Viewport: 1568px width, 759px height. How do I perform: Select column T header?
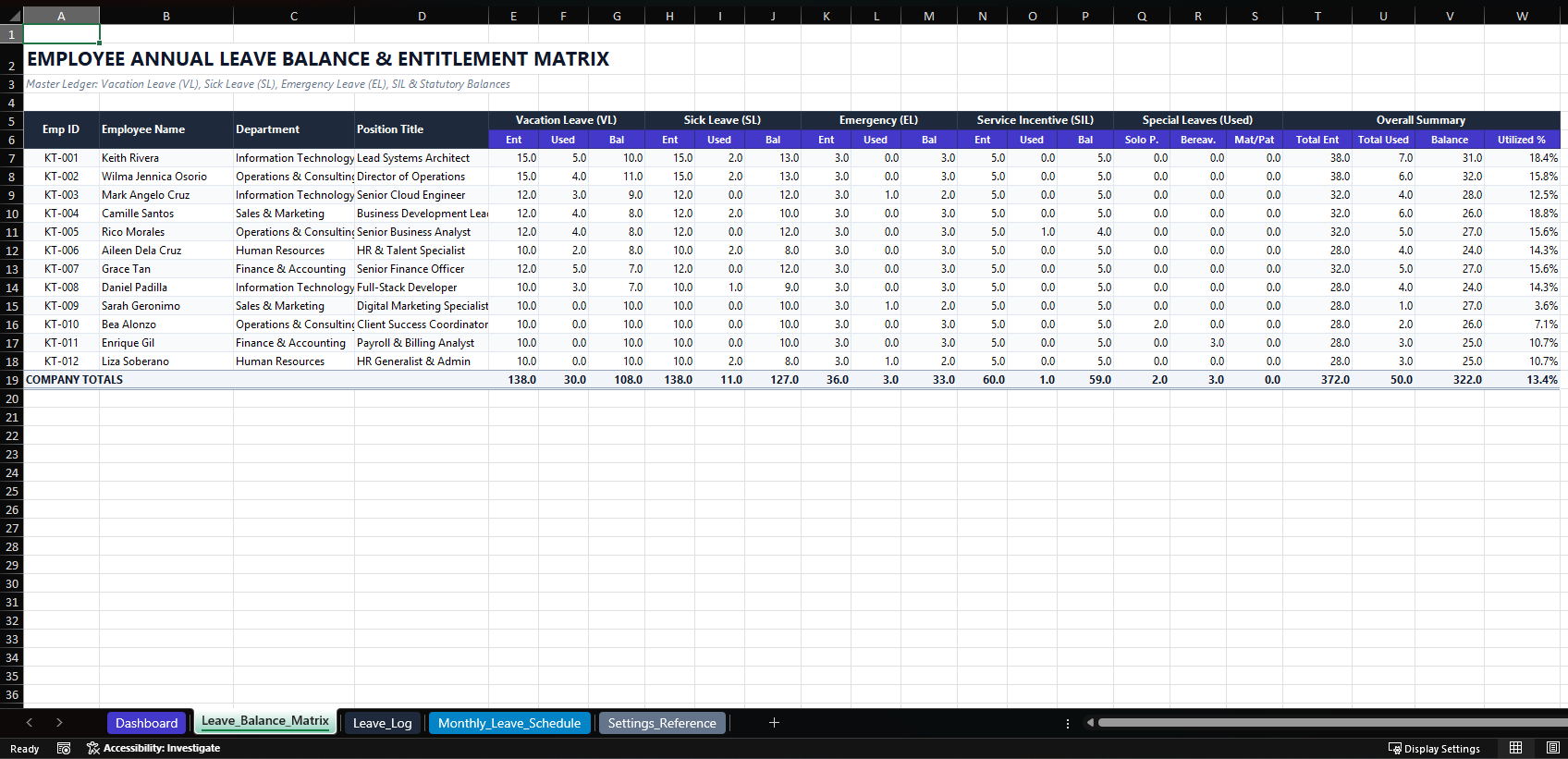pos(1317,16)
